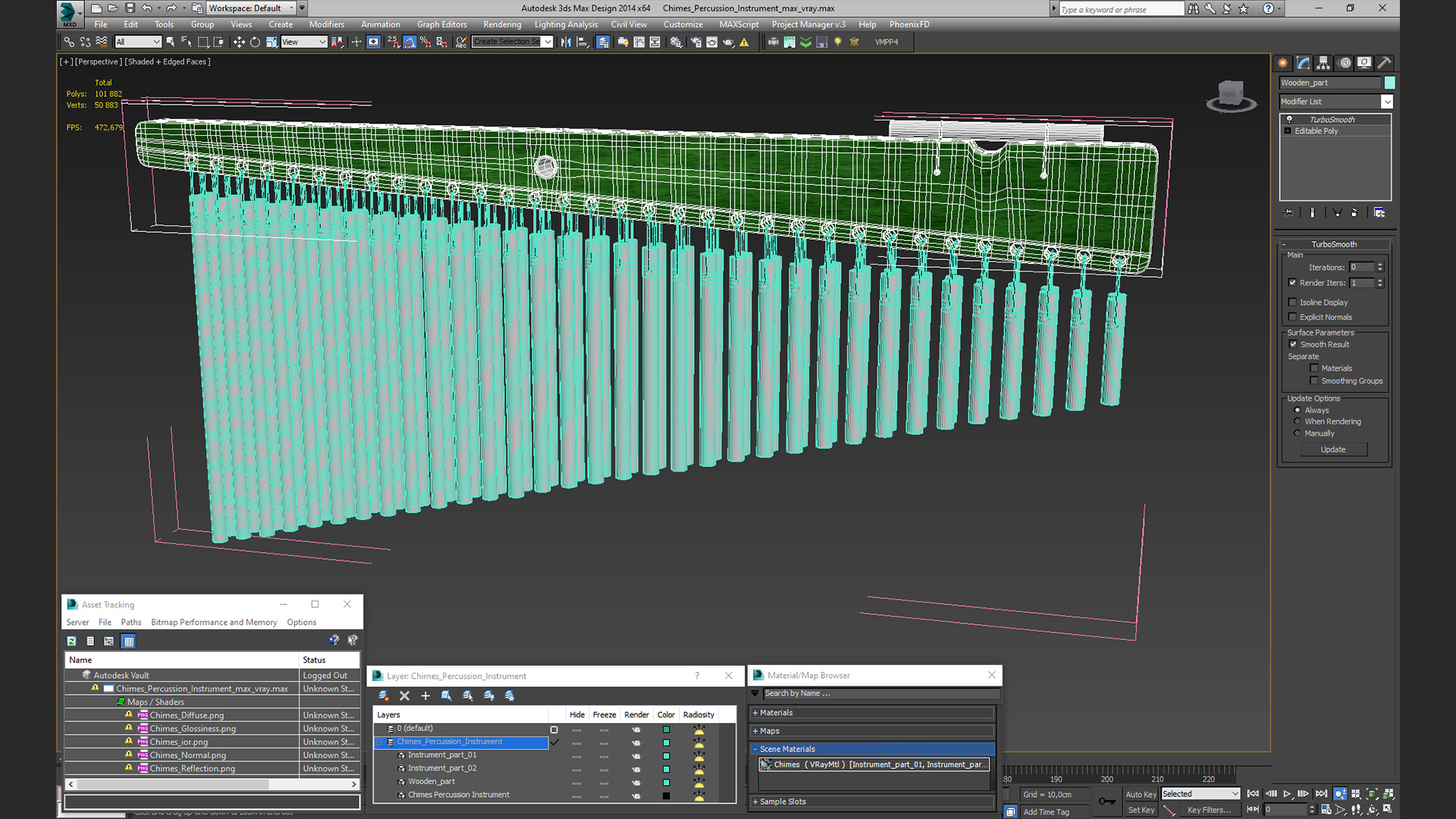Click the Set Key button
Viewport: 1456px width, 819px height.
click(1141, 810)
